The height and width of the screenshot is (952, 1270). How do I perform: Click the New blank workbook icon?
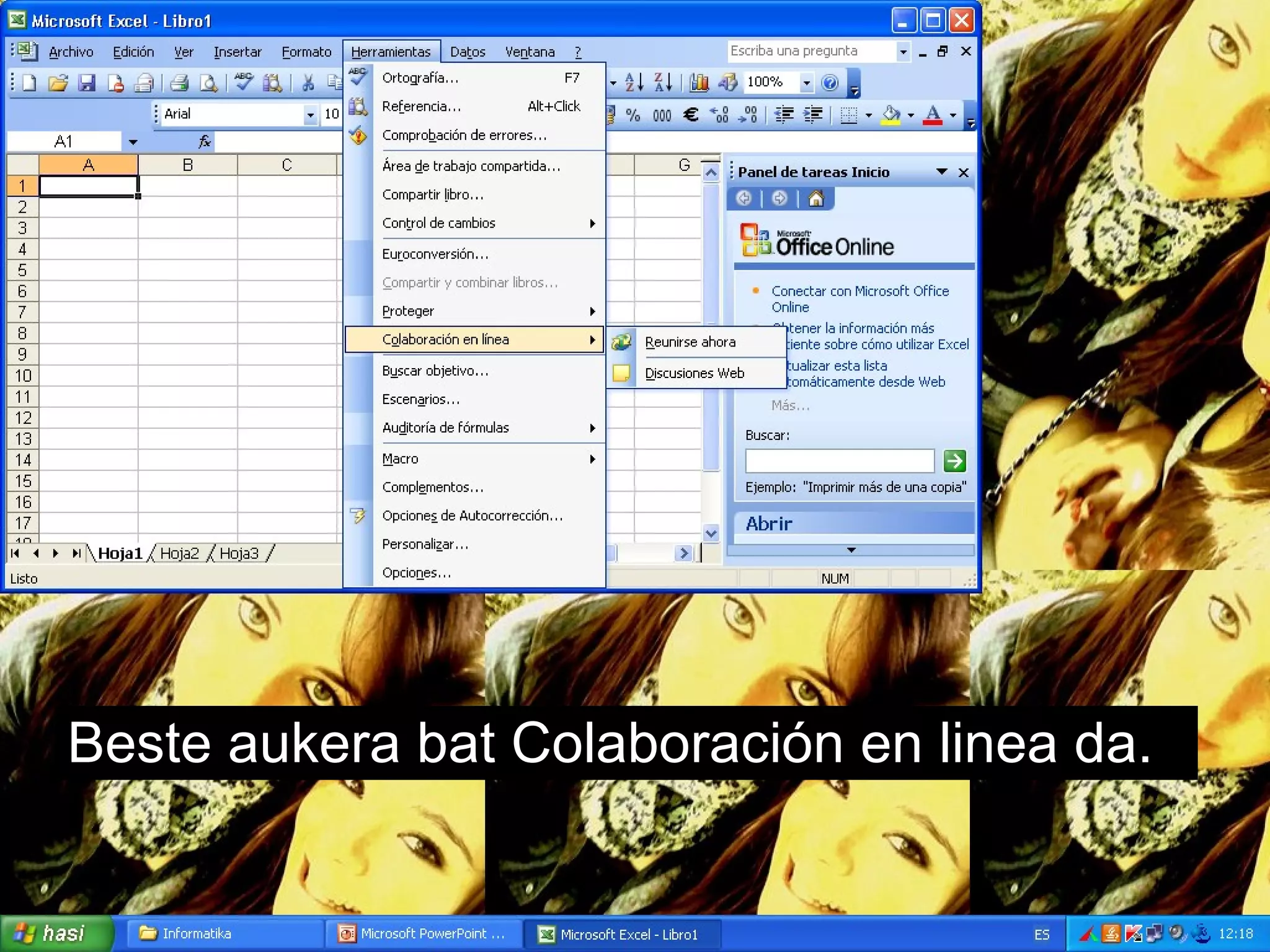coord(29,82)
